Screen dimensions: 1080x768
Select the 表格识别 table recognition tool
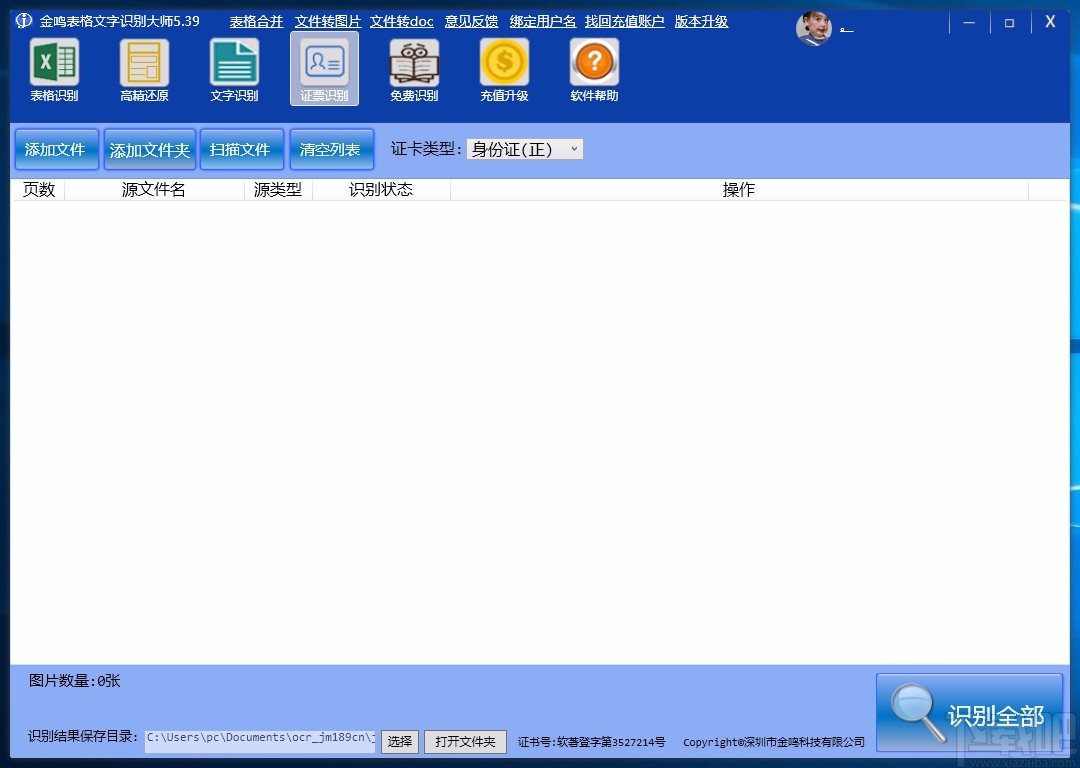click(54, 68)
